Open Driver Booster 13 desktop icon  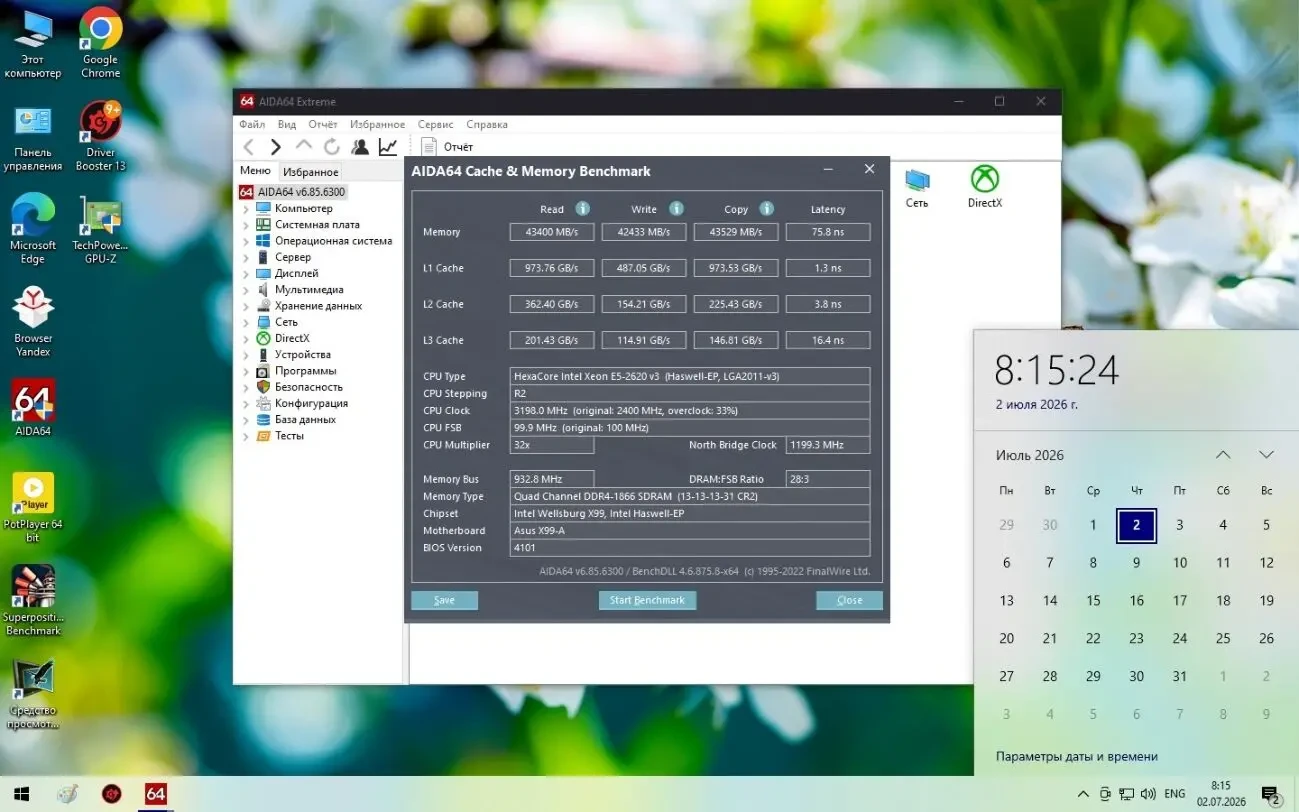(100, 136)
